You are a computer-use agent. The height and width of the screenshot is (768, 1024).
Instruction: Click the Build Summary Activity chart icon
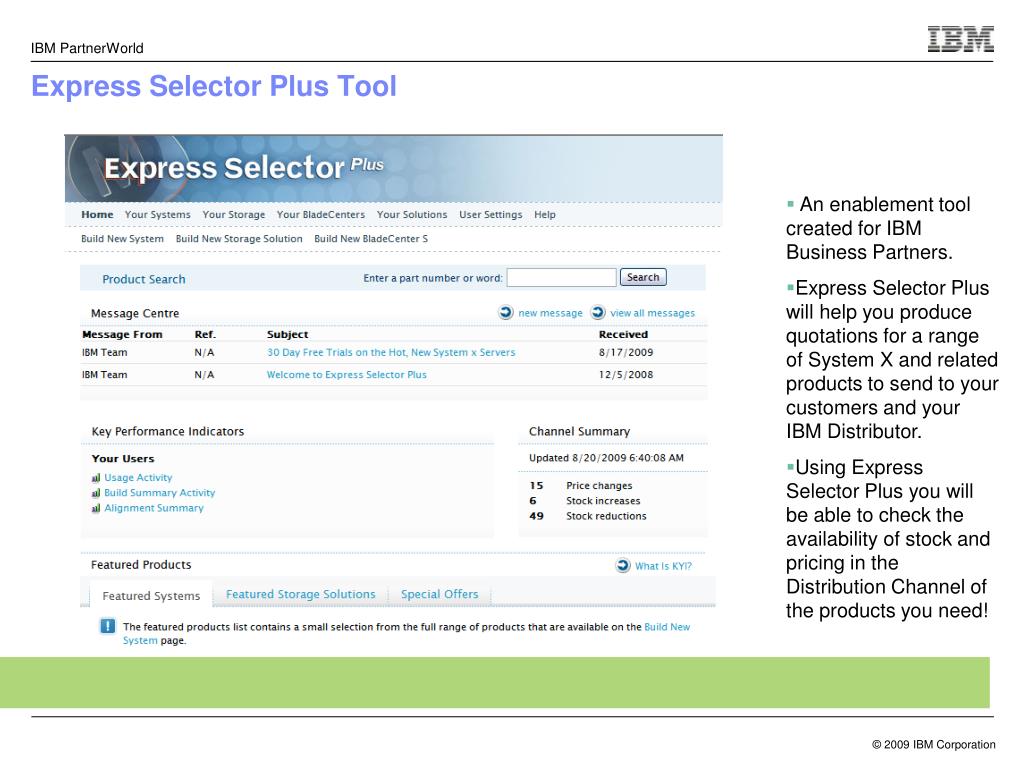click(96, 493)
